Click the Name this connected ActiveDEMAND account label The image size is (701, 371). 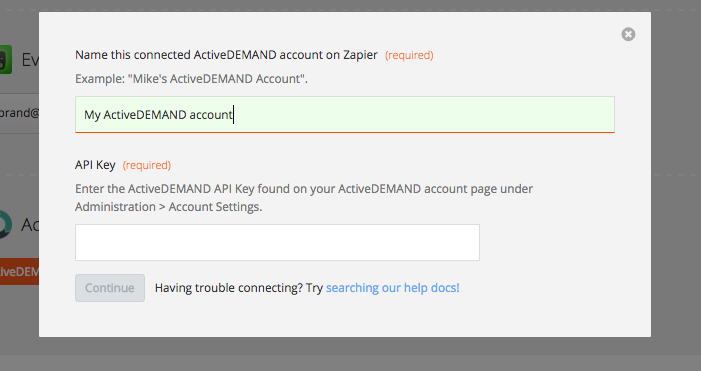click(x=226, y=55)
